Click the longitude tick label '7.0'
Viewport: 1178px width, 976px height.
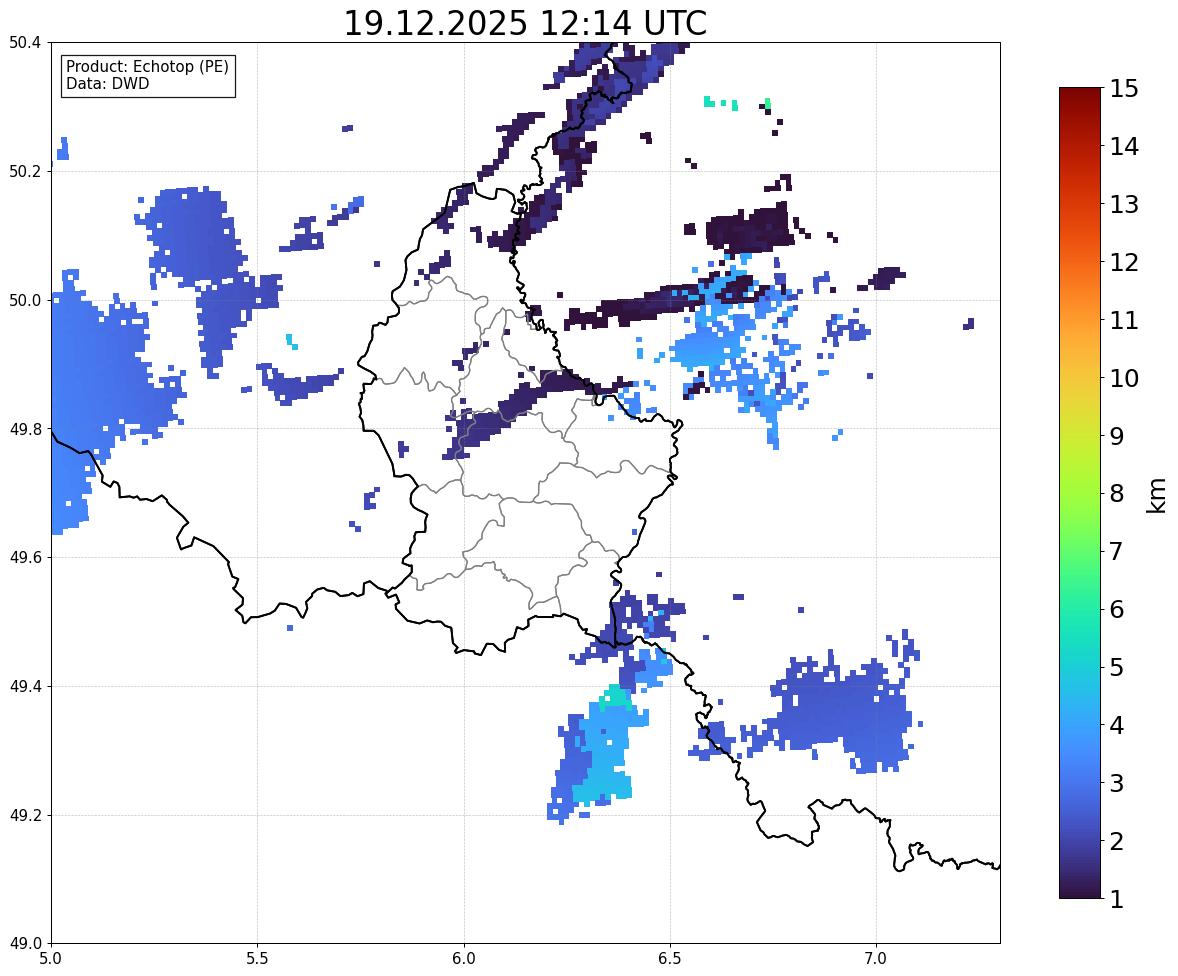[x=877, y=959]
